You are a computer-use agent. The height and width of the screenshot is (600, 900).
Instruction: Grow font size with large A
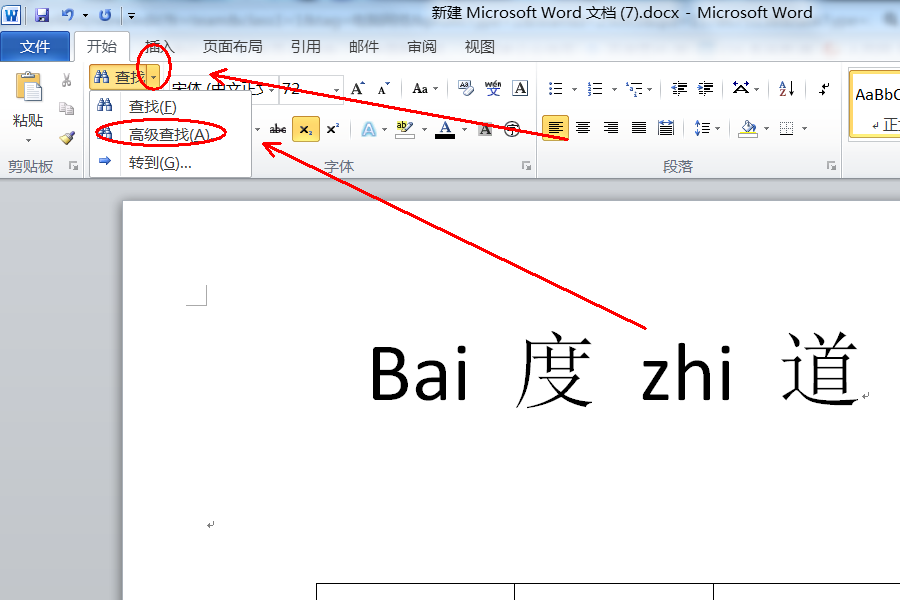point(357,88)
